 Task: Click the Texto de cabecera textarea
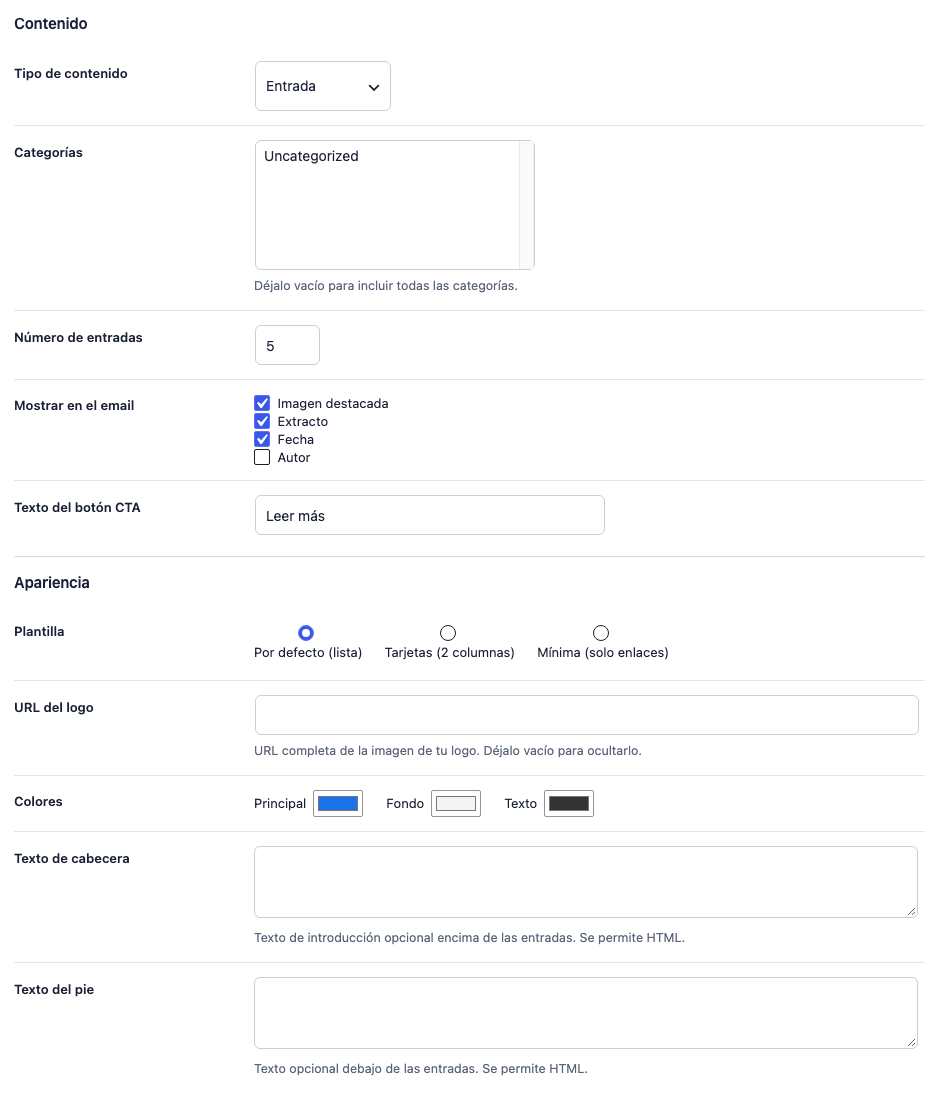coord(586,882)
